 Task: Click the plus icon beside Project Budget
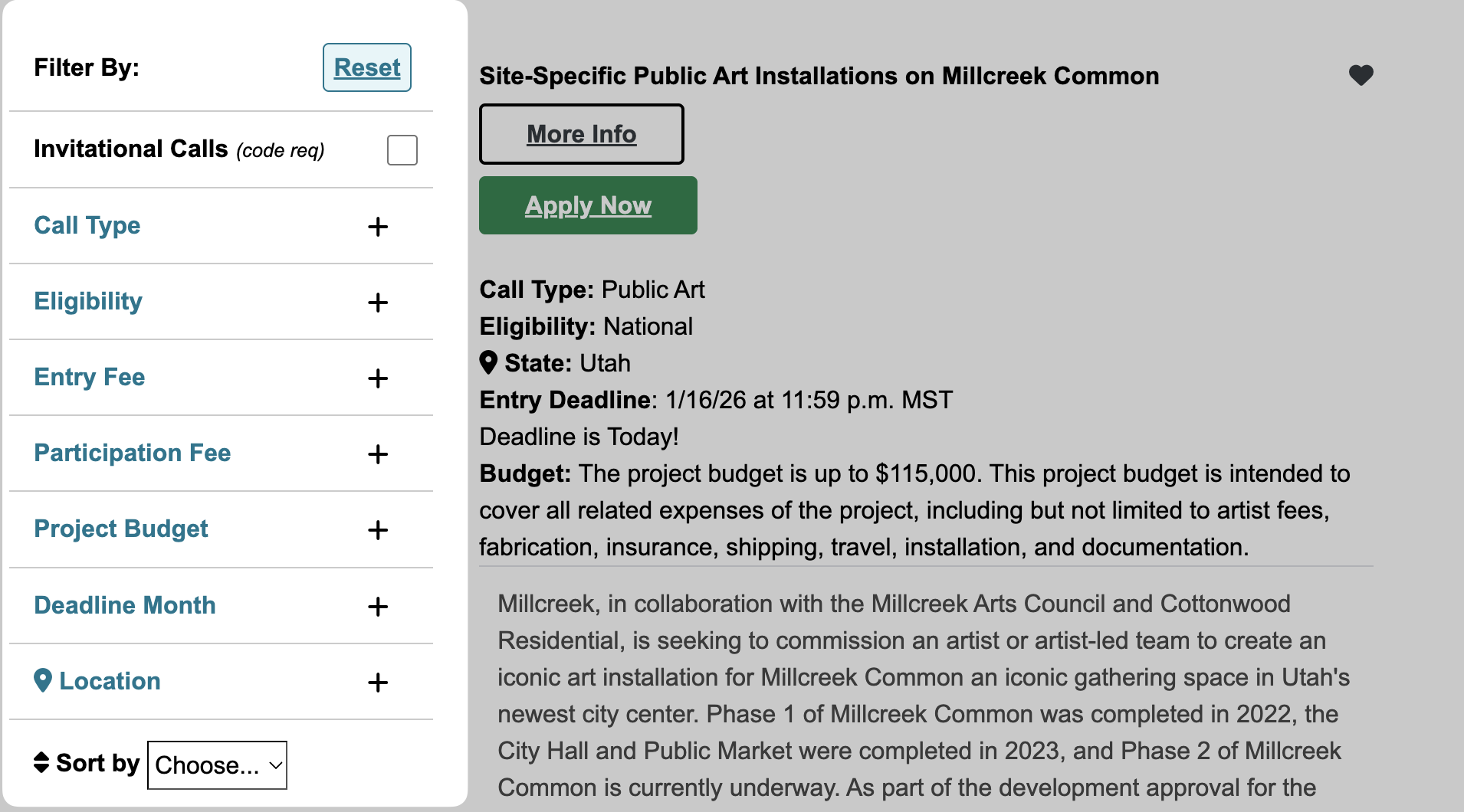(377, 530)
